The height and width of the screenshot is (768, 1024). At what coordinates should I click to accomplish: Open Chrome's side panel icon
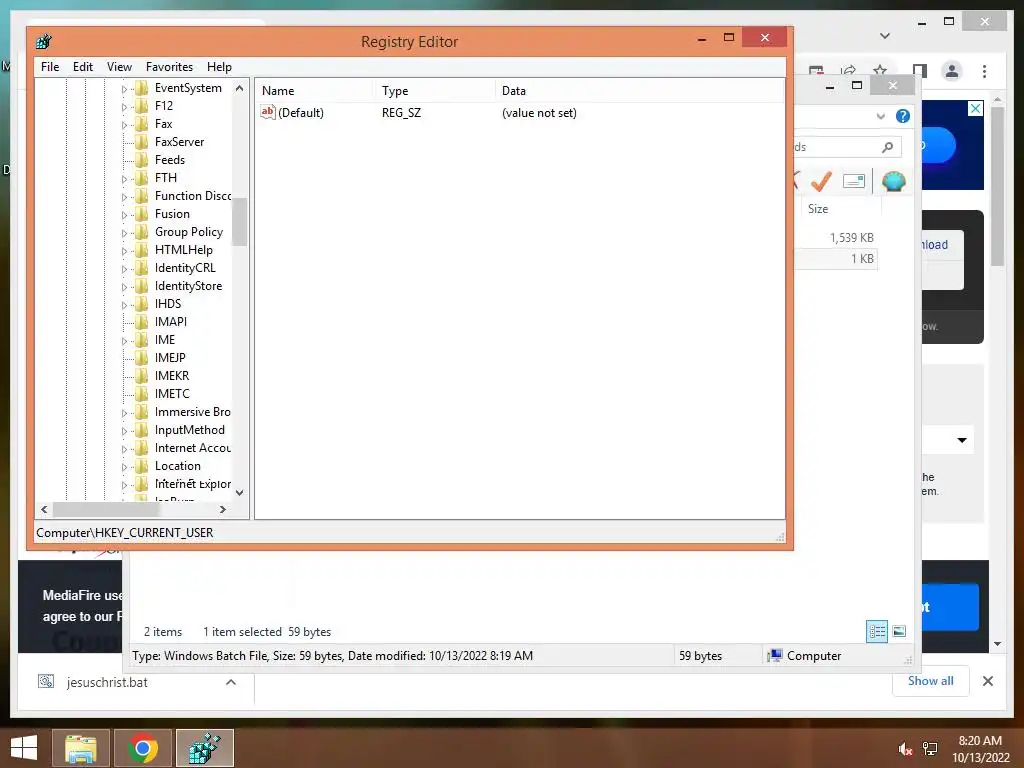[920, 71]
